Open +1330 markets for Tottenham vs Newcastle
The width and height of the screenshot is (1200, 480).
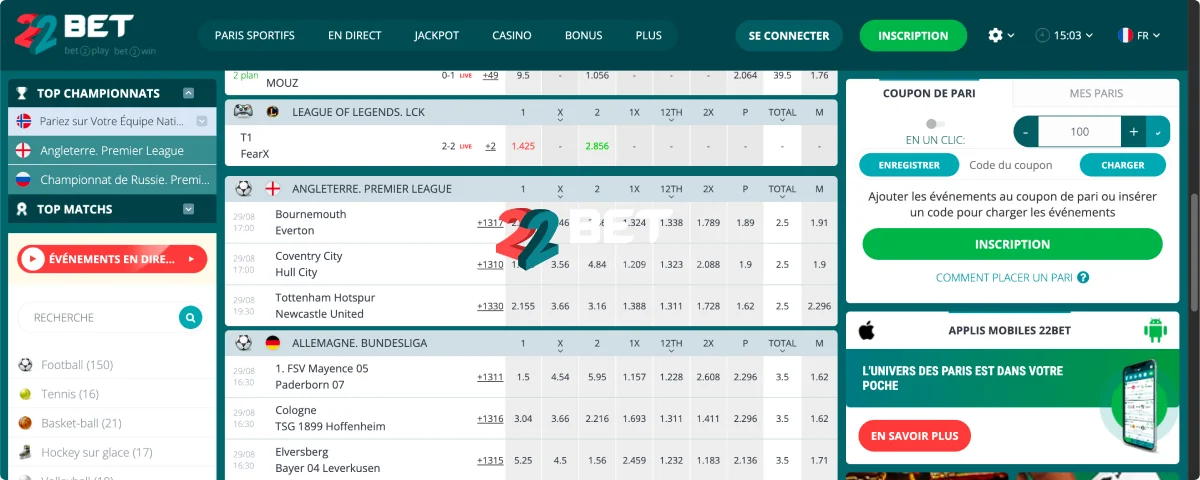490,306
